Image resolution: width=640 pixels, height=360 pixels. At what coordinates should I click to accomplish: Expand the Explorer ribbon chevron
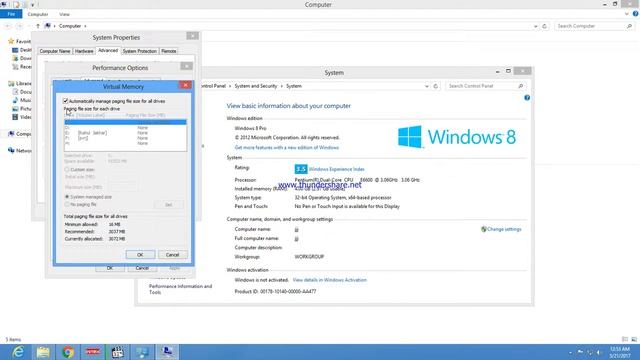(627, 14)
